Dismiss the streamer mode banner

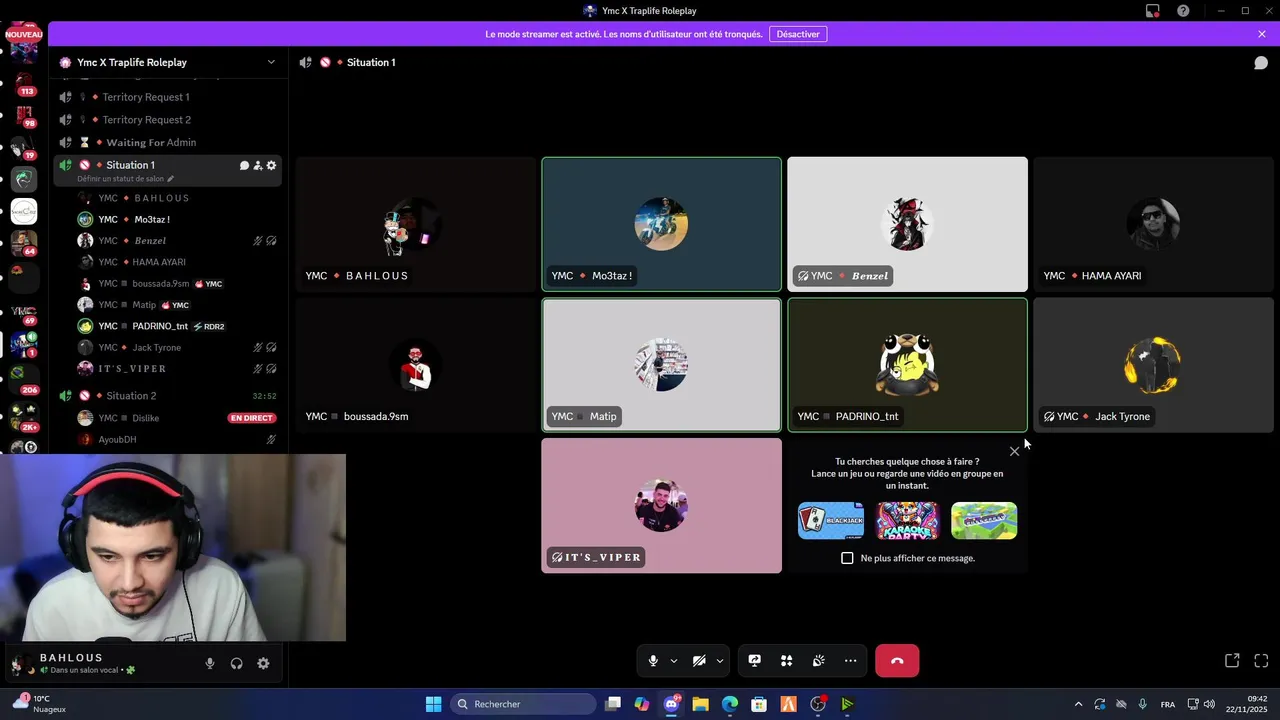tap(1262, 34)
